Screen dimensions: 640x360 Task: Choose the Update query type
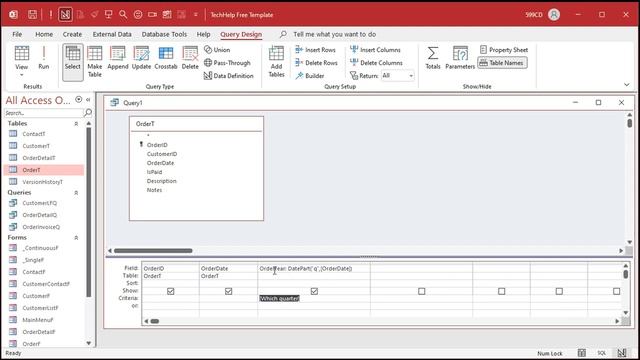(141, 58)
